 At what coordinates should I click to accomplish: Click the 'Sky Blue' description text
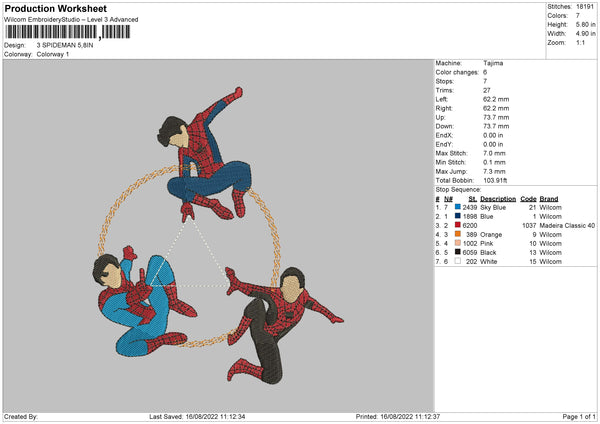tap(493, 207)
